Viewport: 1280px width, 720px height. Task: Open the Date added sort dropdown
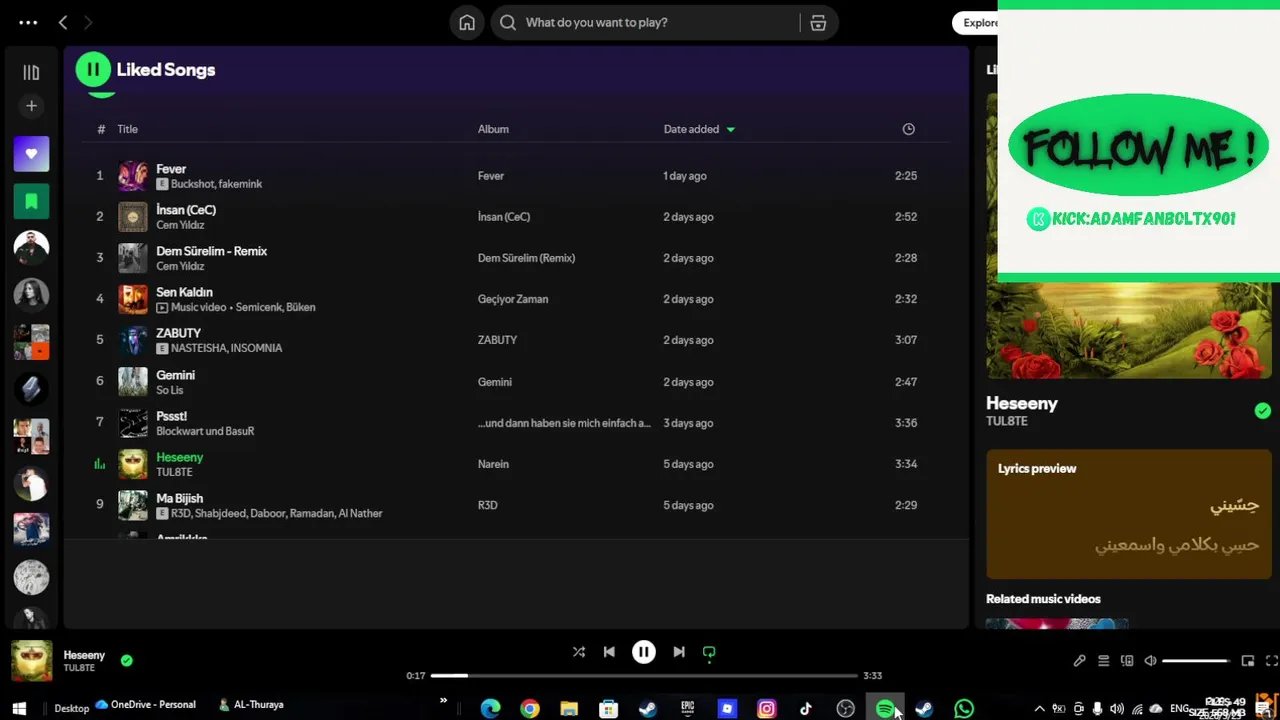pyautogui.click(x=699, y=129)
